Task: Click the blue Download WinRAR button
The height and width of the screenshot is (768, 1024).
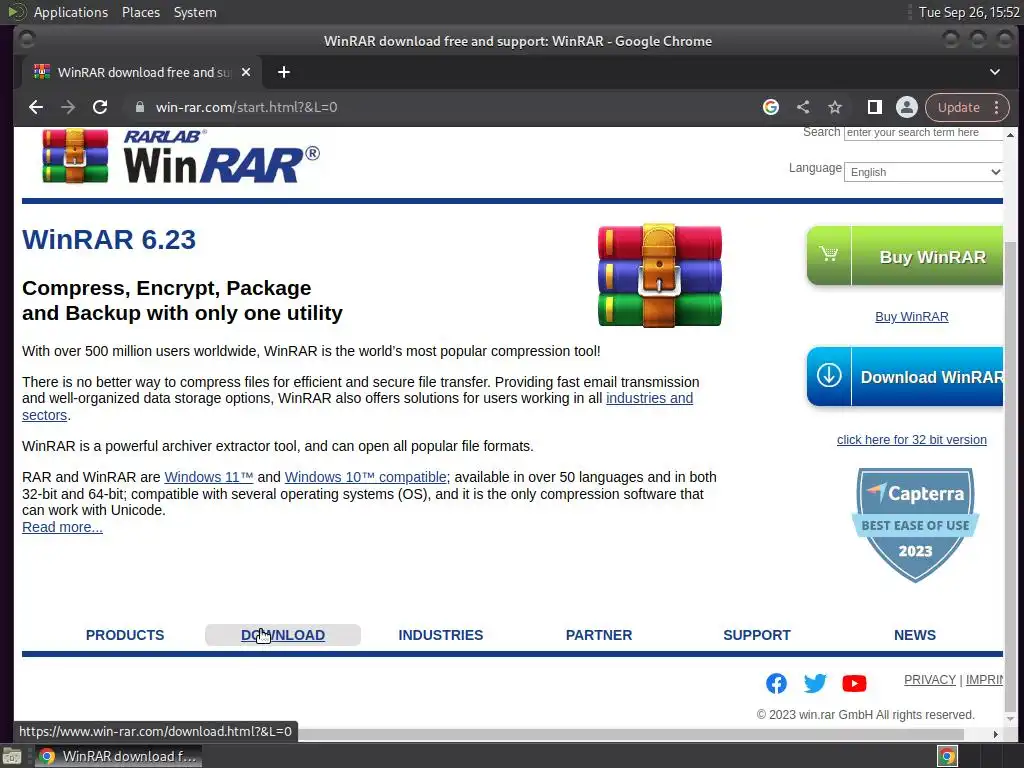Action: pyautogui.click(x=904, y=377)
